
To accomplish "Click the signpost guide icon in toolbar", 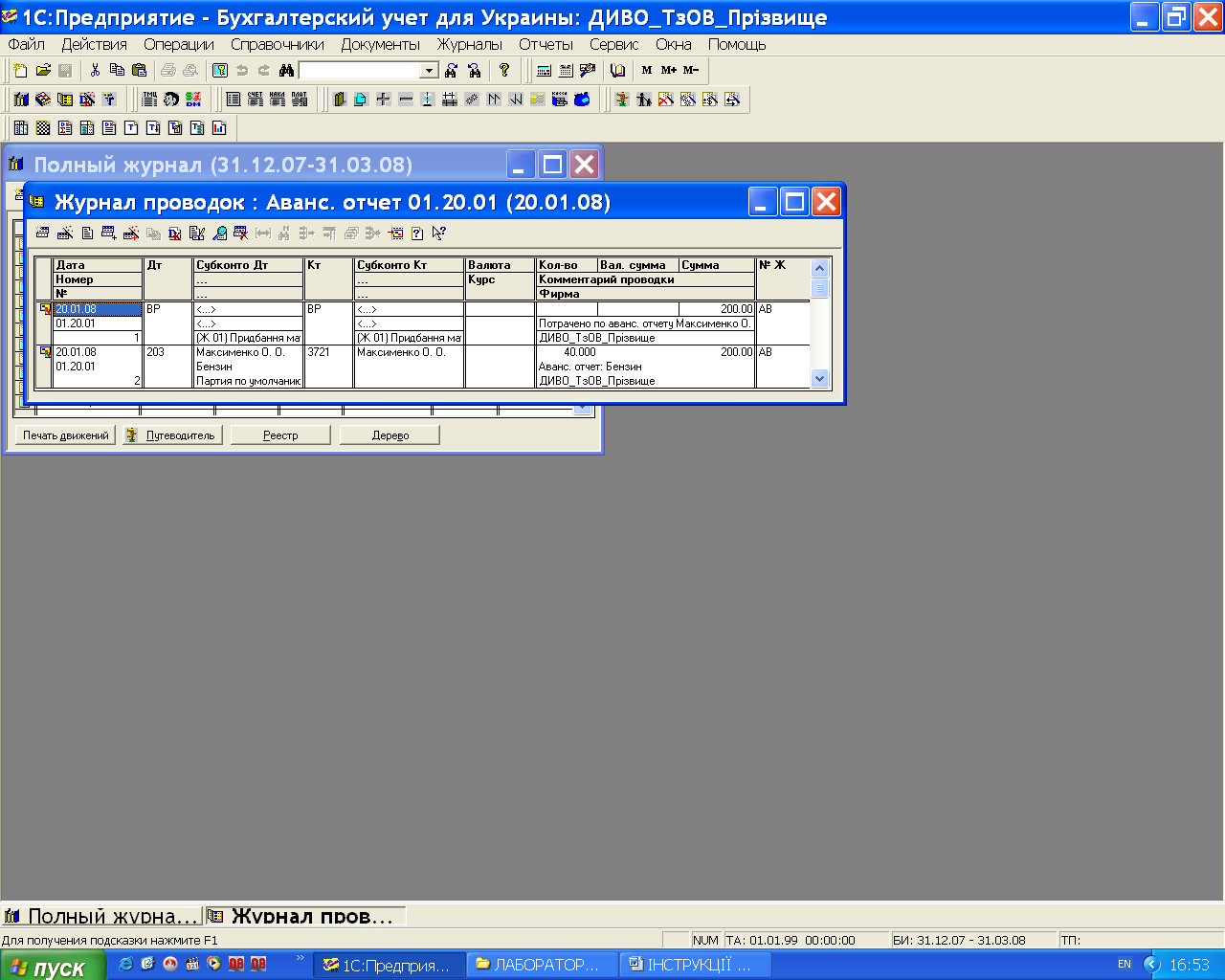I will coord(622,99).
